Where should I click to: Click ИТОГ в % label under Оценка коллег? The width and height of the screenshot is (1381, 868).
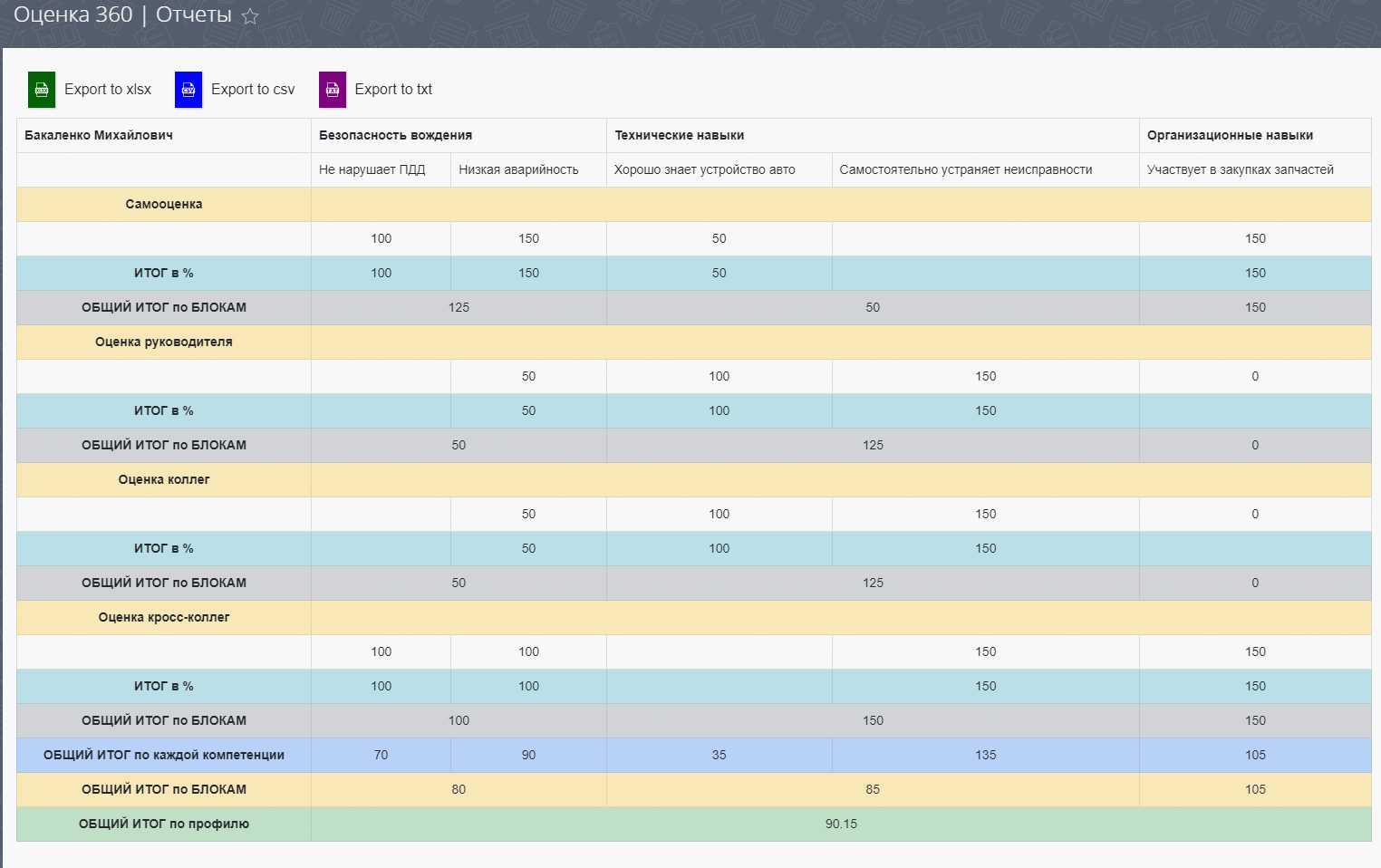(164, 548)
